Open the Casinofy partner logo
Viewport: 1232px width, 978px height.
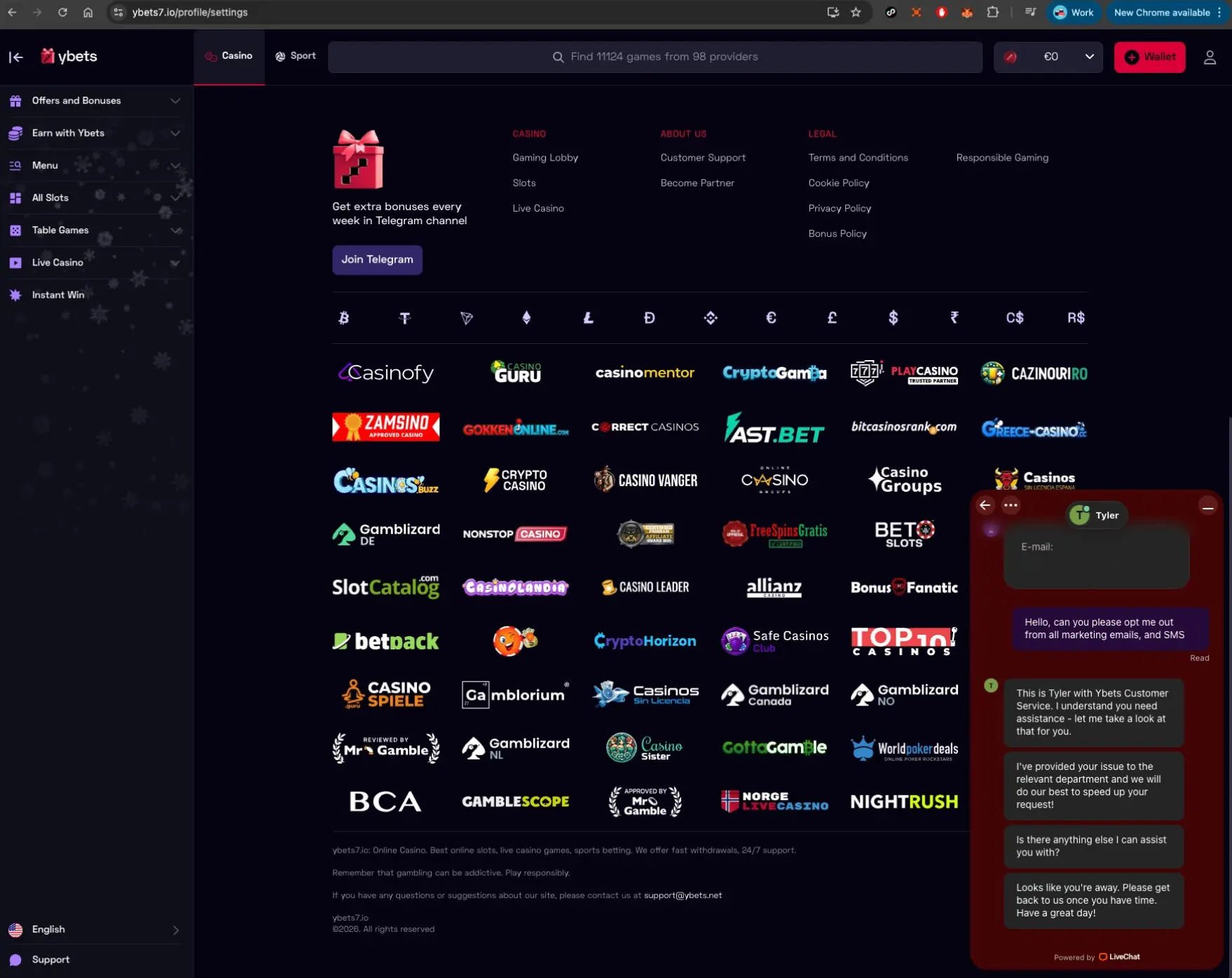click(386, 373)
